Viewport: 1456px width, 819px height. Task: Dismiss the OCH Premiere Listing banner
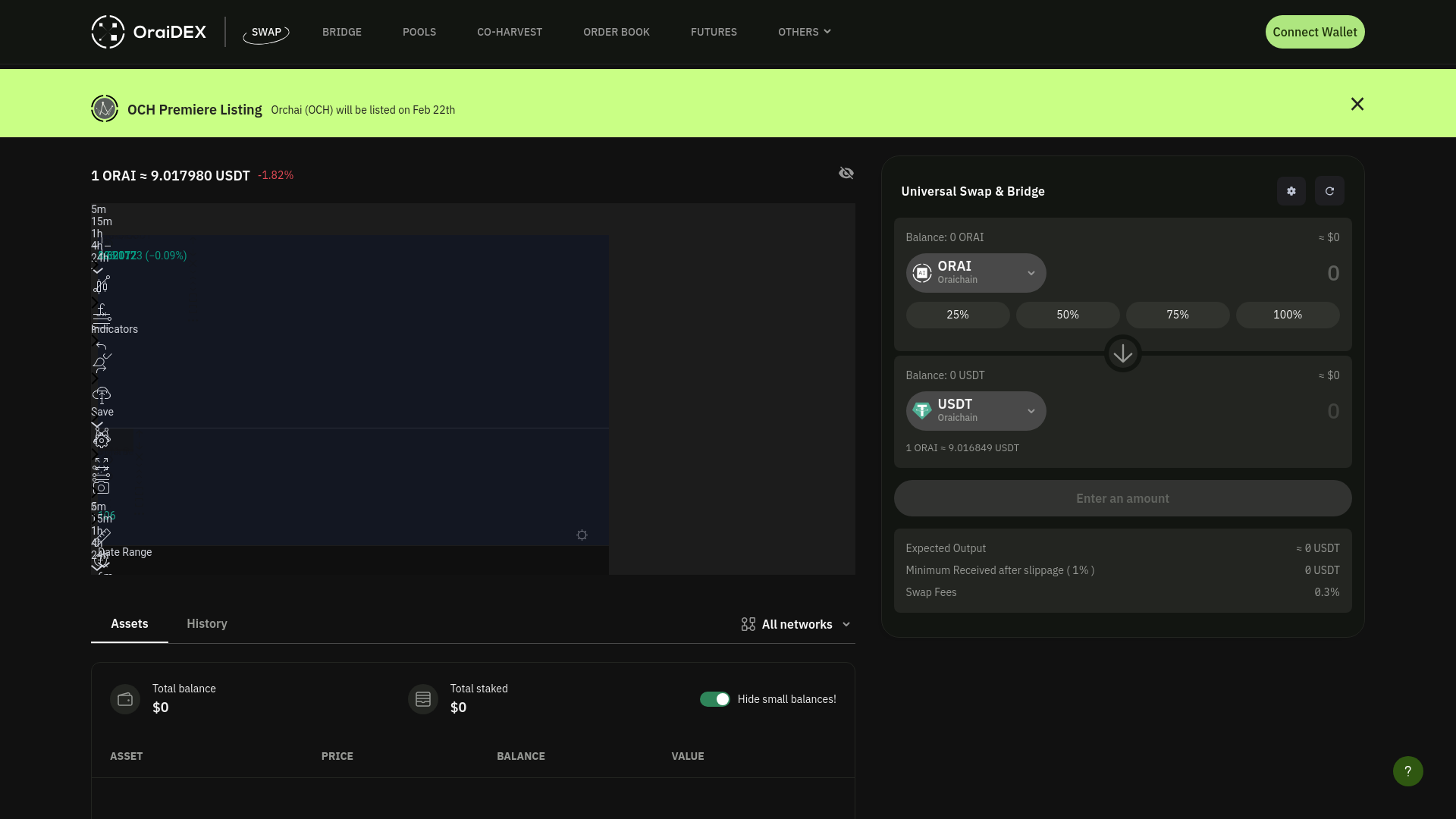pyautogui.click(x=1357, y=104)
